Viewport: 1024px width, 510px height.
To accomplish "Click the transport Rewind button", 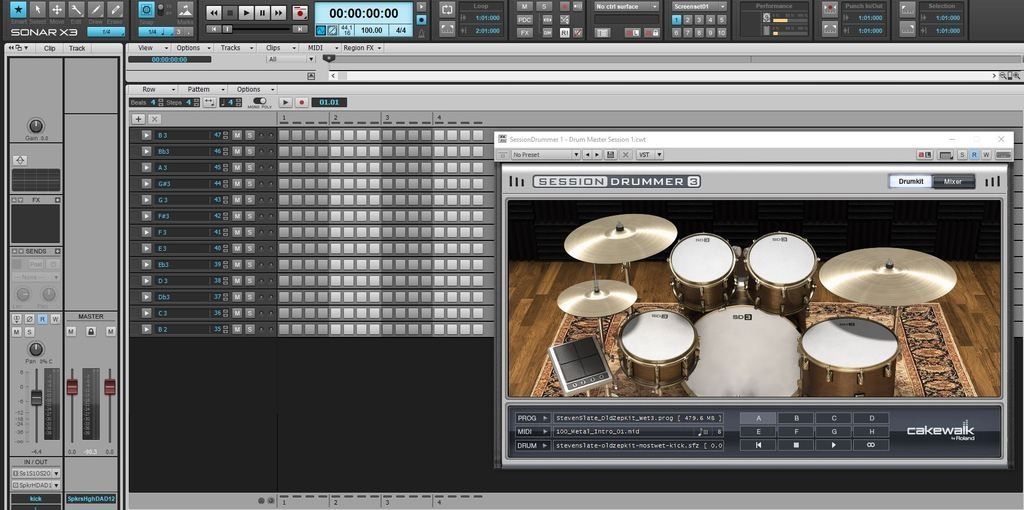I will [x=213, y=13].
